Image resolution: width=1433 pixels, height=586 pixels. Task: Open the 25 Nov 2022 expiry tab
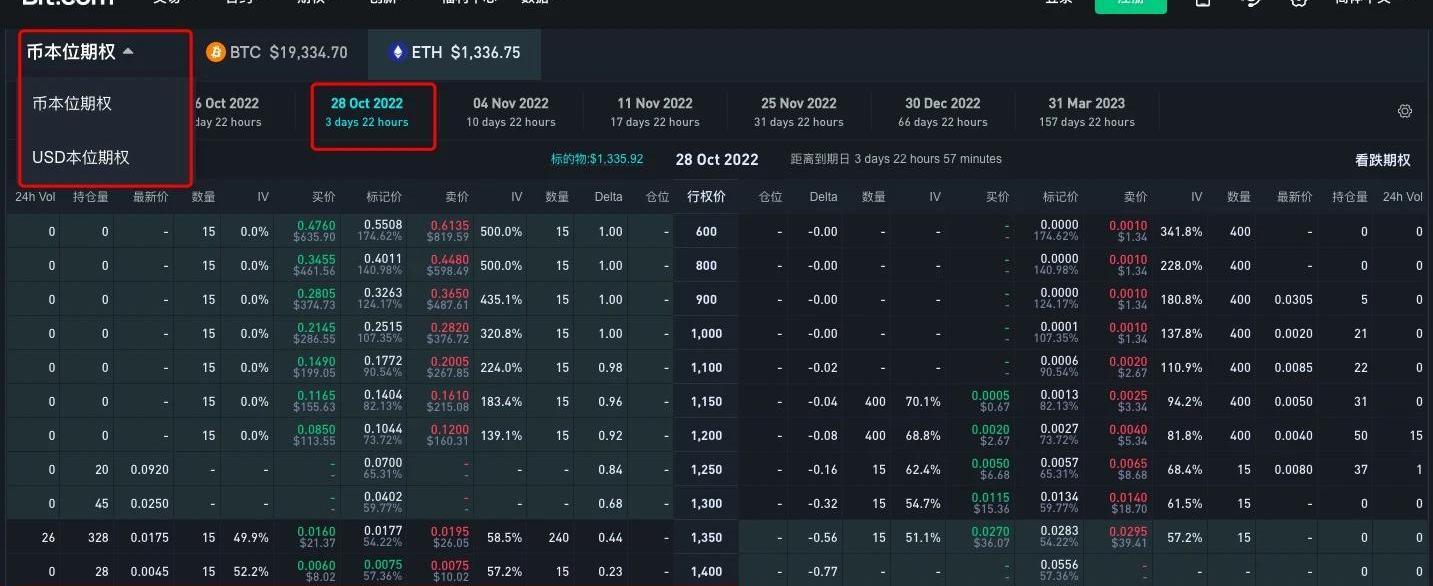[799, 112]
